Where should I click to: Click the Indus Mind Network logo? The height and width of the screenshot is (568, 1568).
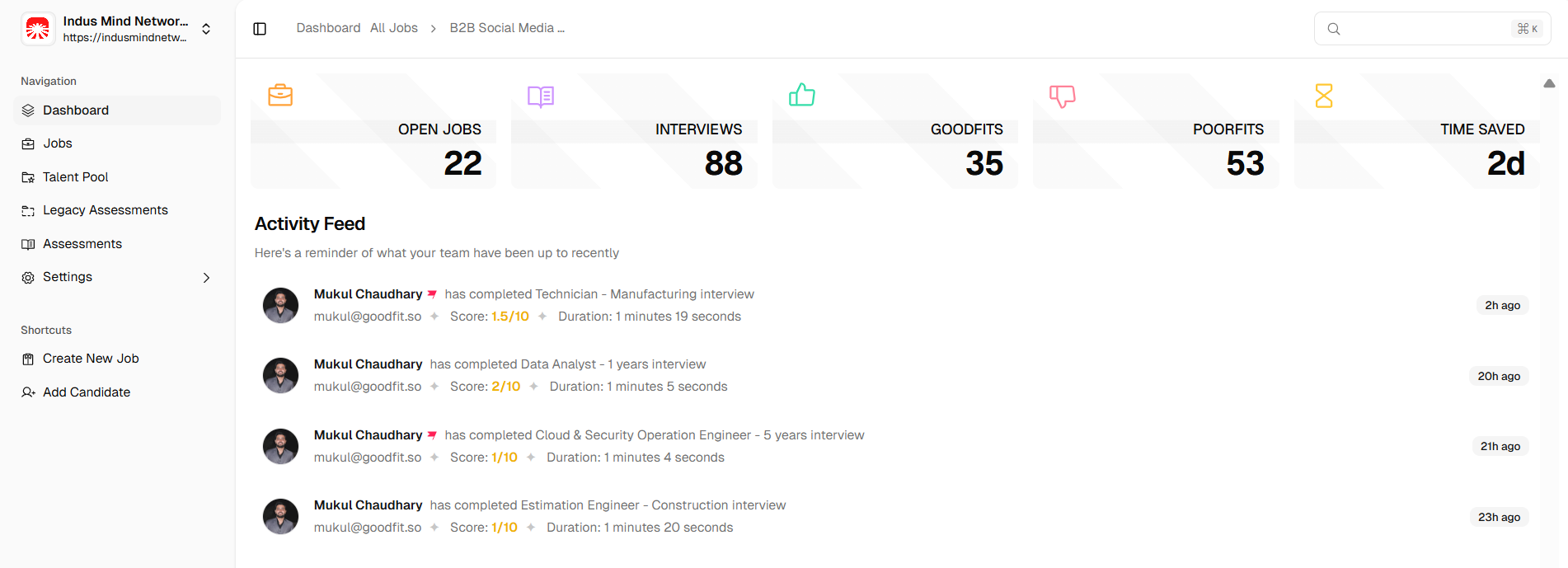point(38,29)
